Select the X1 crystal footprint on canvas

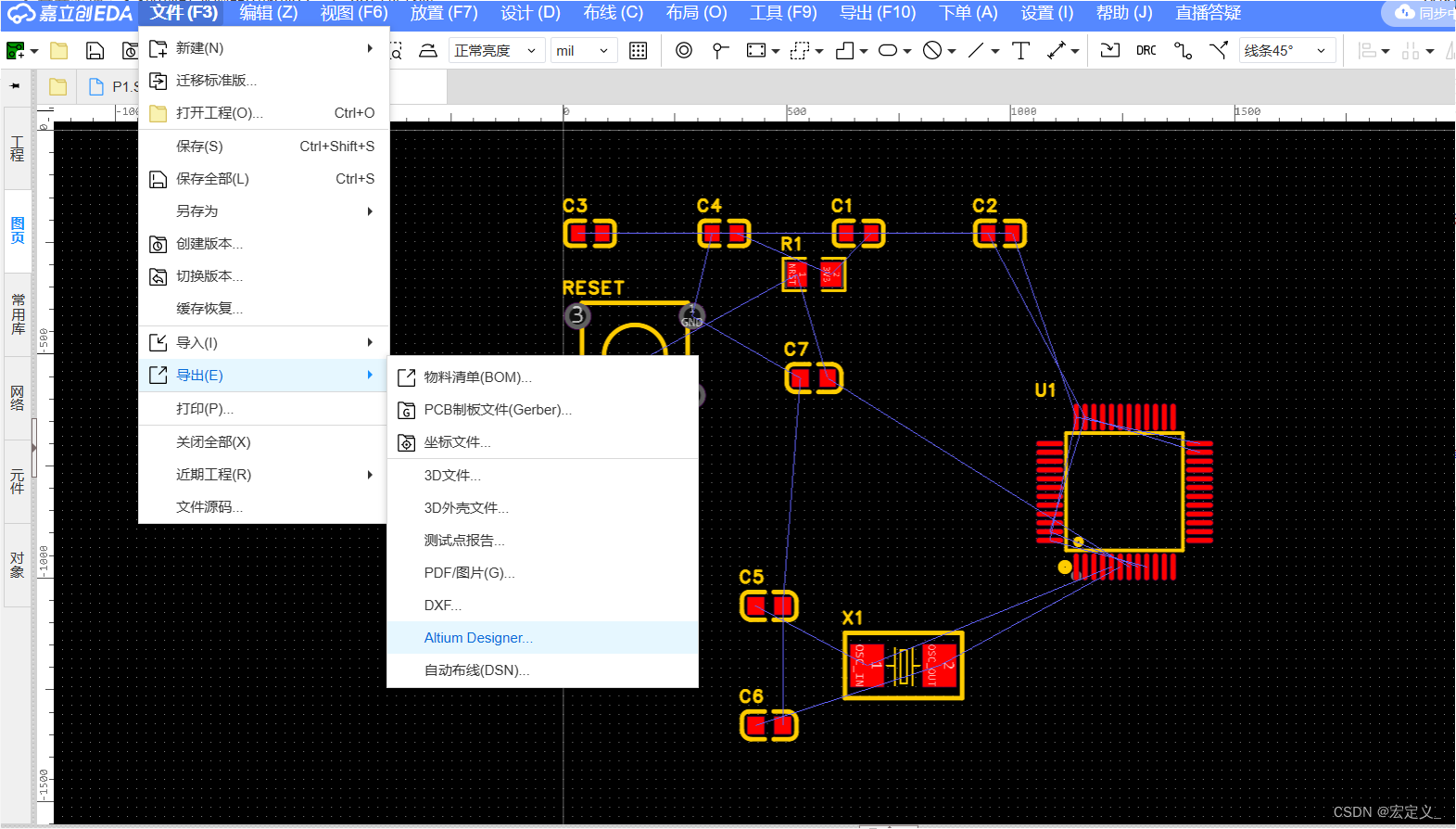(x=904, y=666)
